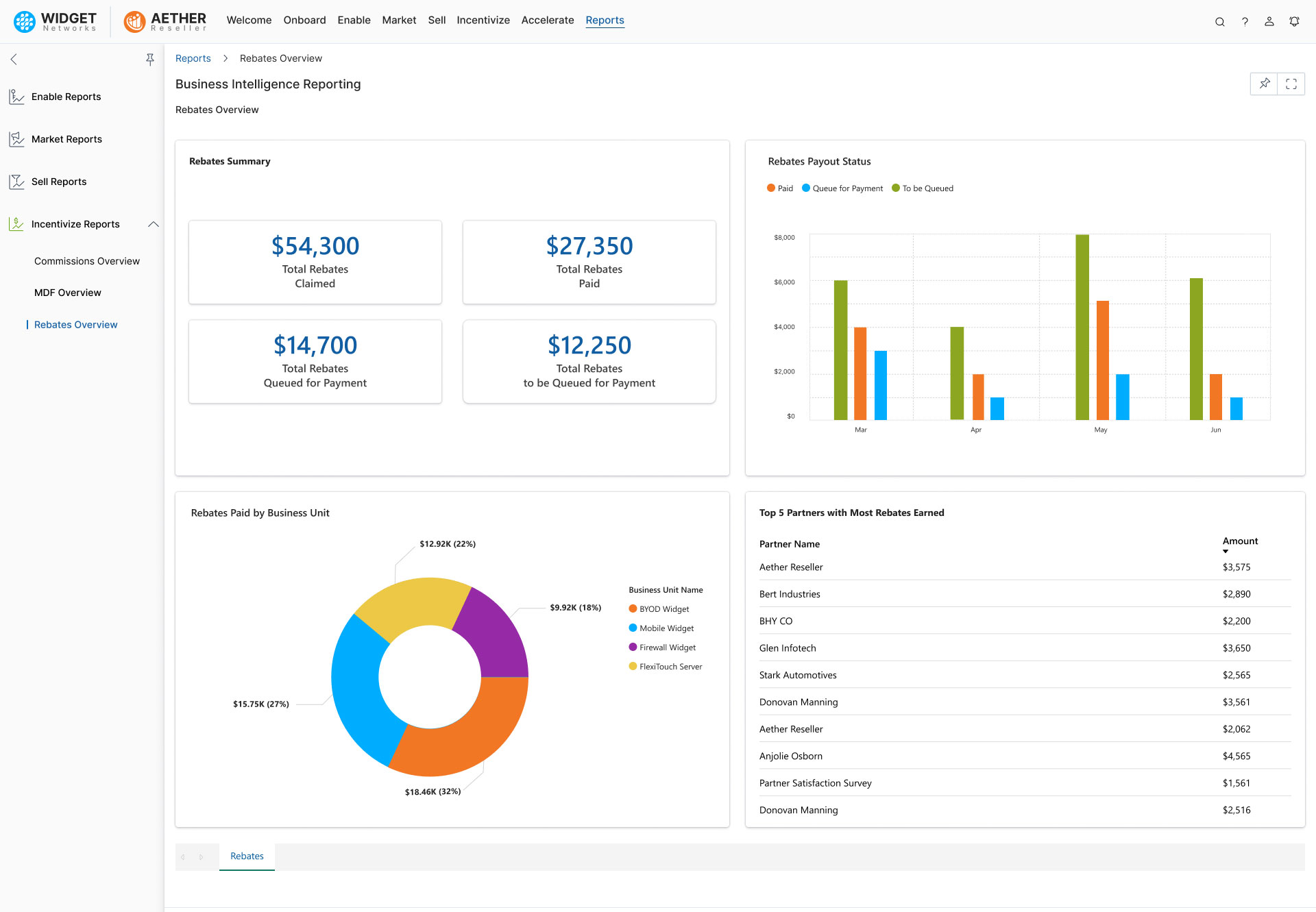Image resolution: width=1316 pixels, height=912 pixels.
Task: Open the help icon
Action: pos(1245,21)
